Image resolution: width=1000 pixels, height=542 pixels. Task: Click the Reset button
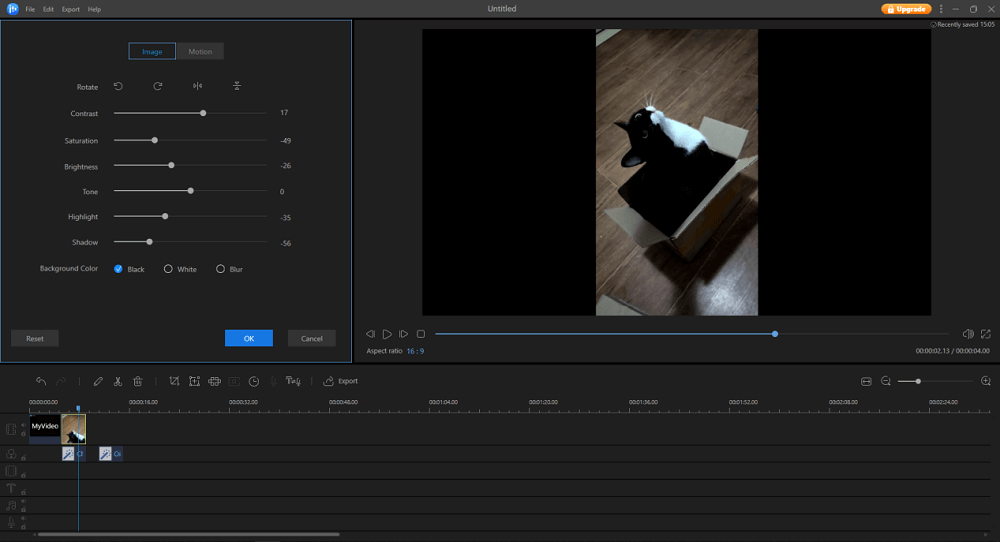click(35, 338)
